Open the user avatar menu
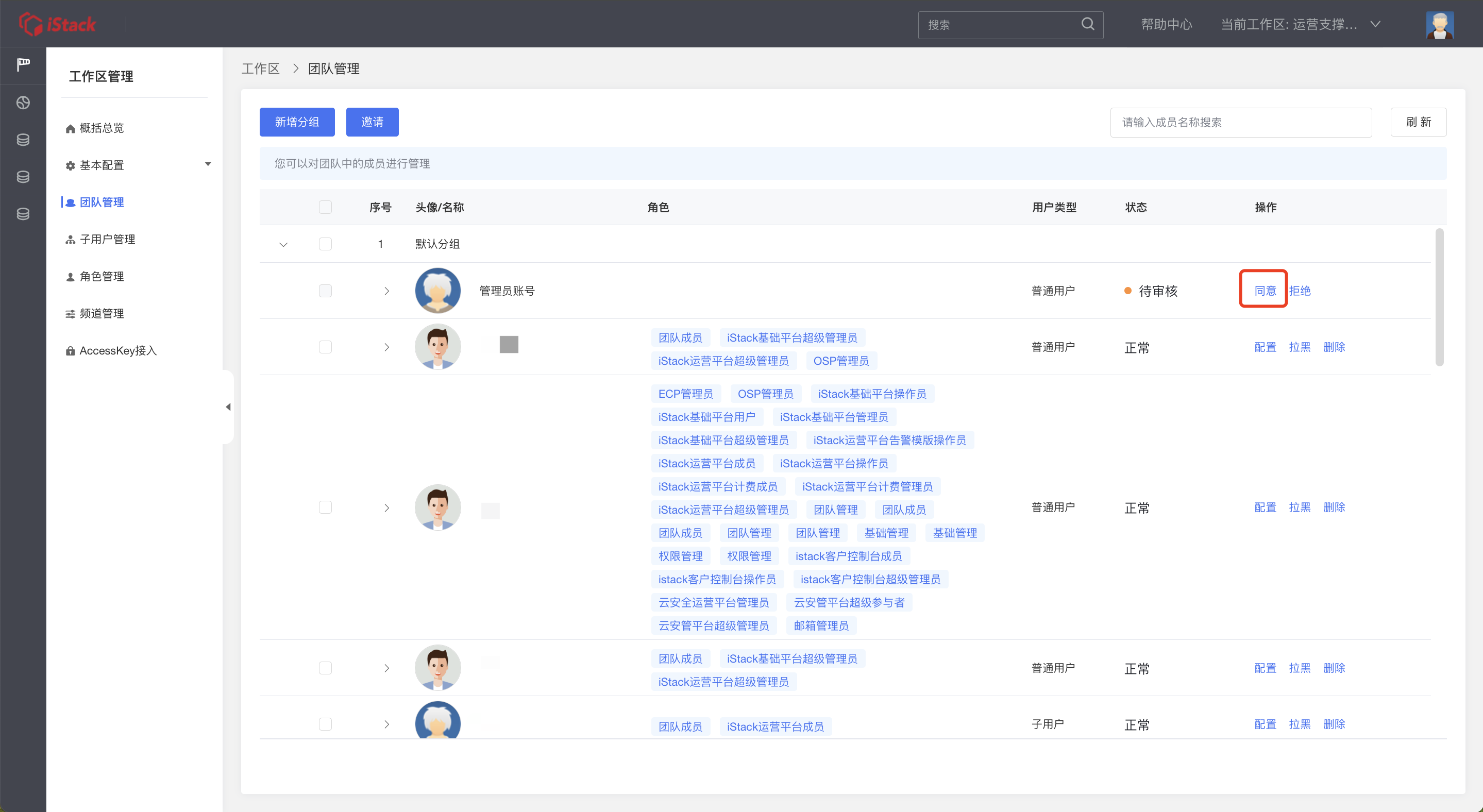The height and width of the screenshot is (812, 1483). click(x=1440, y=25)
